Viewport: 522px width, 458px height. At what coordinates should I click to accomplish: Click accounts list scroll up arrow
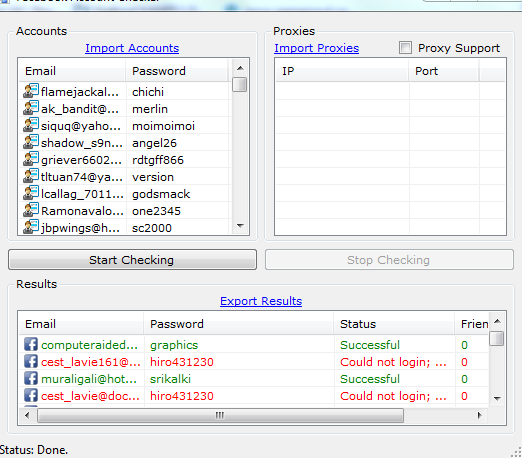click(x=240, y=68)
